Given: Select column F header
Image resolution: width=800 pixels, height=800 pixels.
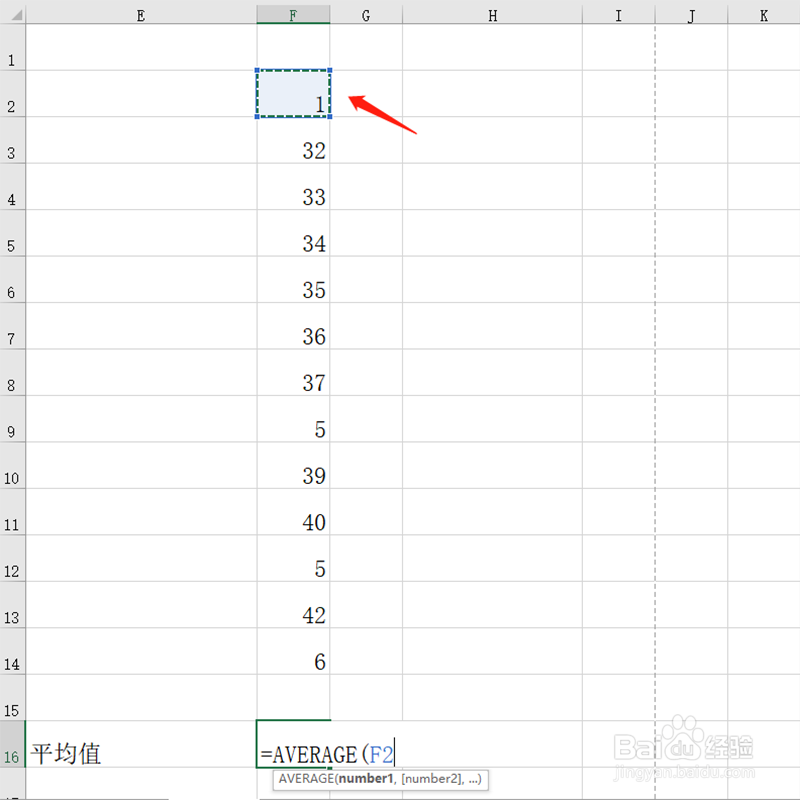Looking at the screenshot, I should [x=293, y=15].
